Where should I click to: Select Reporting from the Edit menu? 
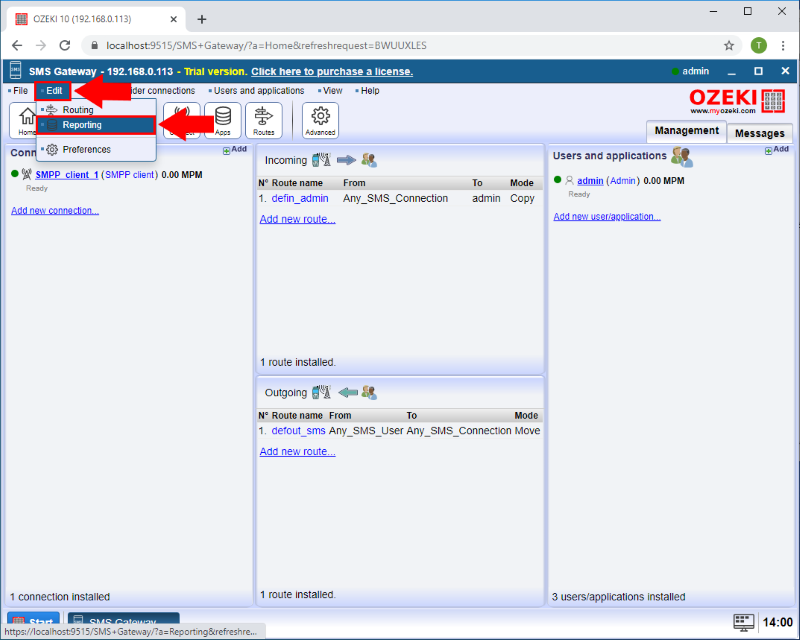[x=96, y=125]
